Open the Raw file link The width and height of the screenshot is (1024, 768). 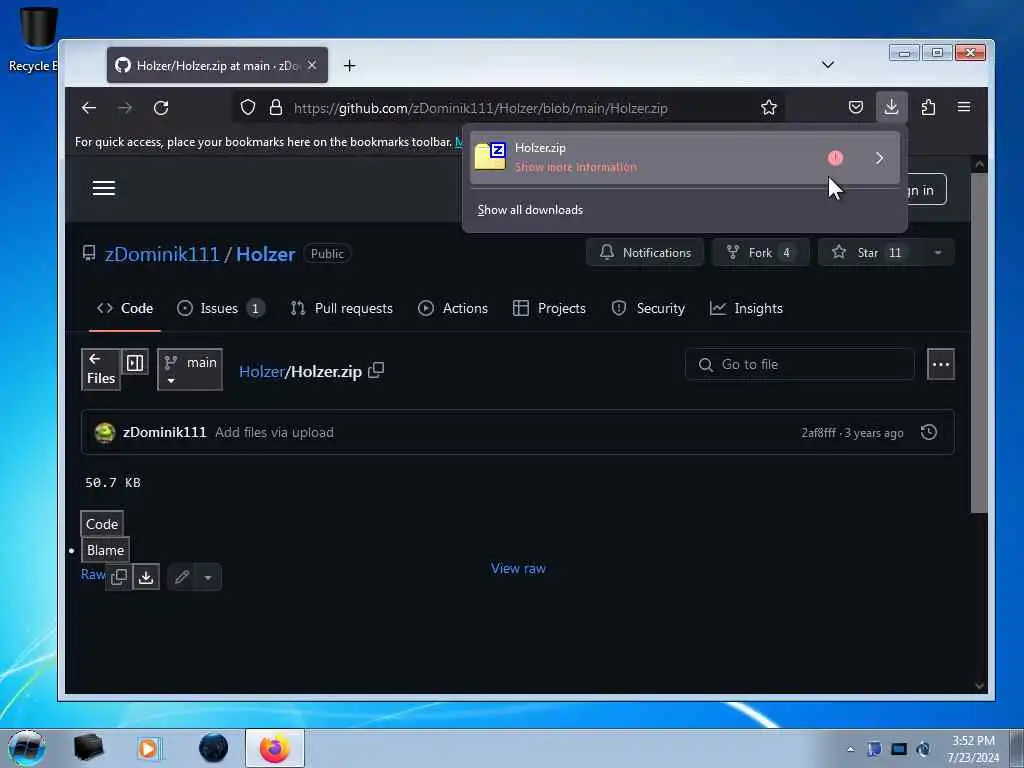pyautogui.click(x=93, y=575)
